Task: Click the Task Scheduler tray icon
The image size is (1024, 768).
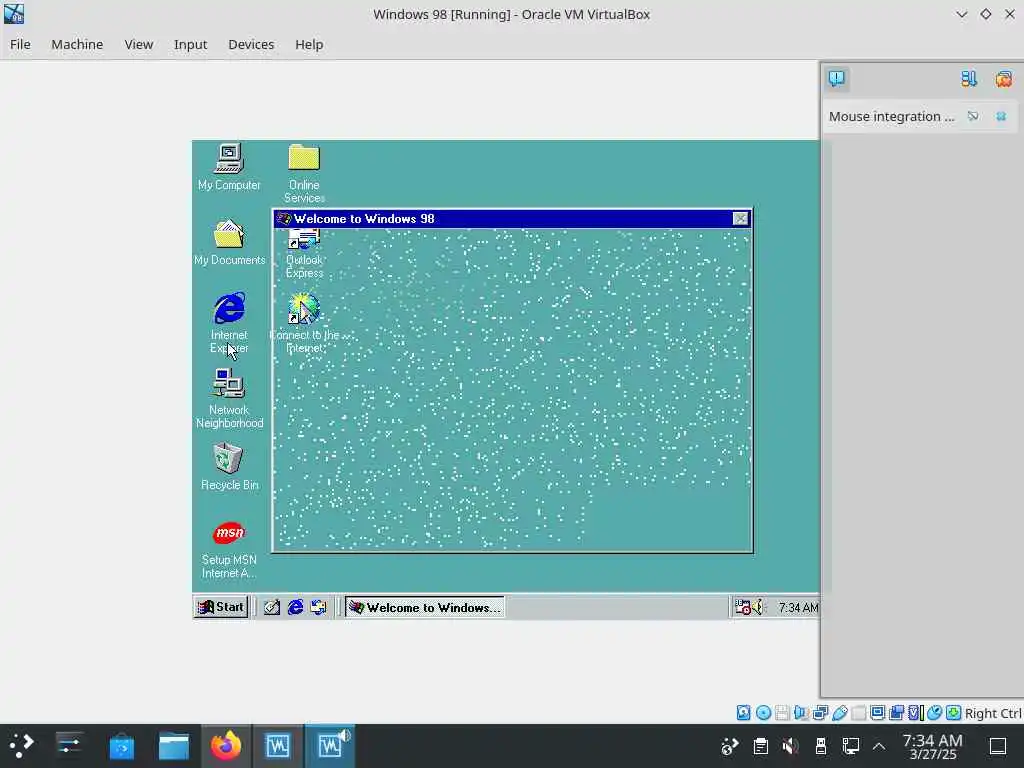Action: point(742,607)
